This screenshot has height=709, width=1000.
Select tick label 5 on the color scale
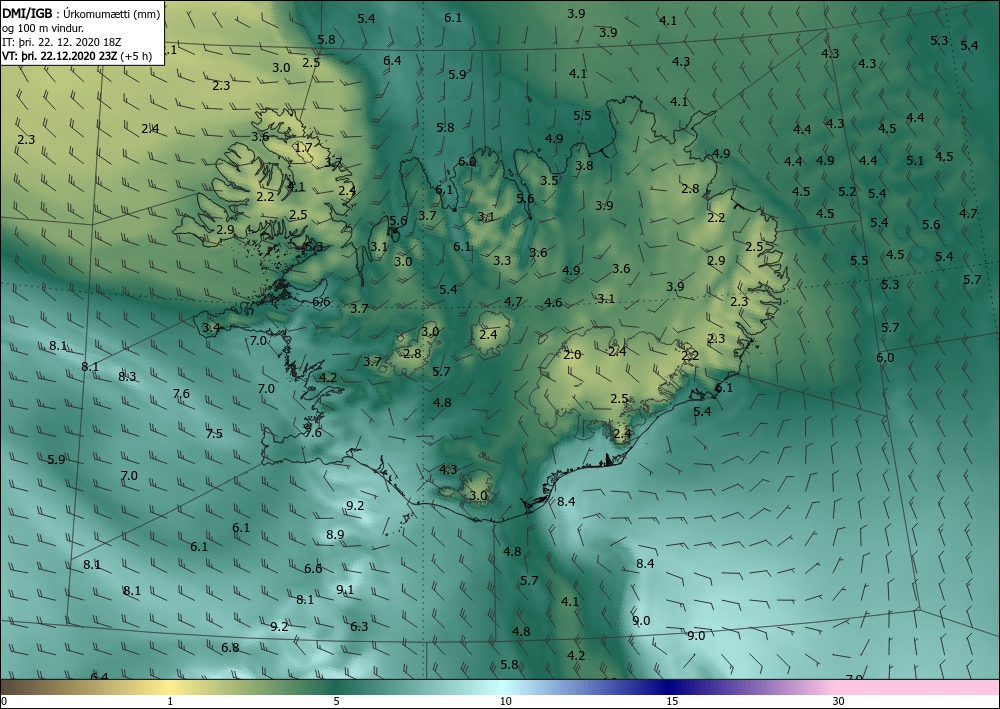336,702
